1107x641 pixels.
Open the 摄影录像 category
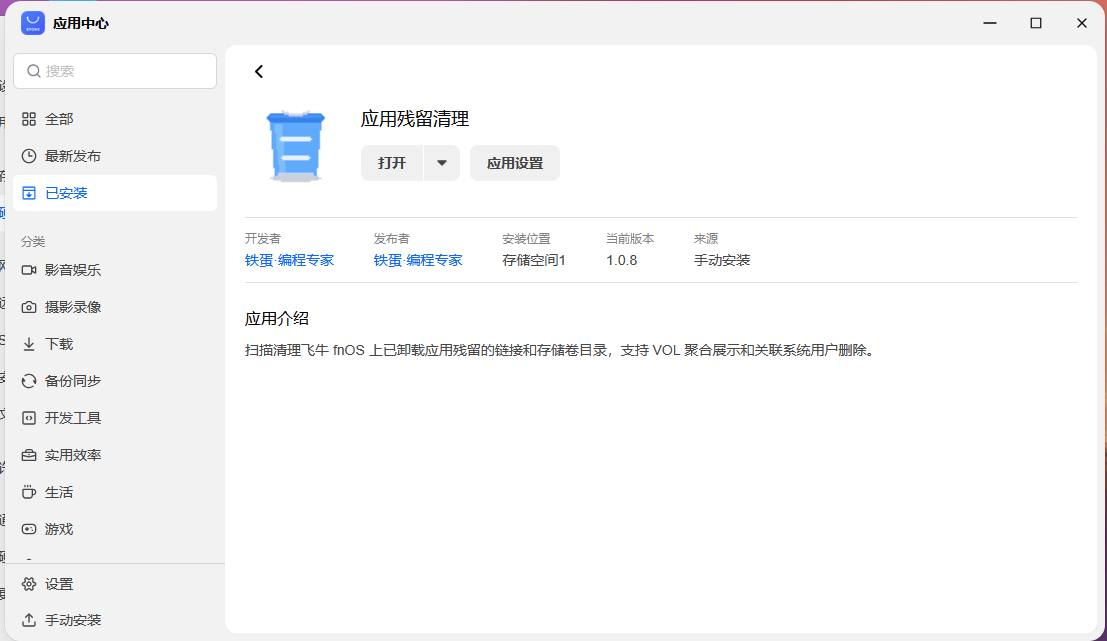pos(115,307)
